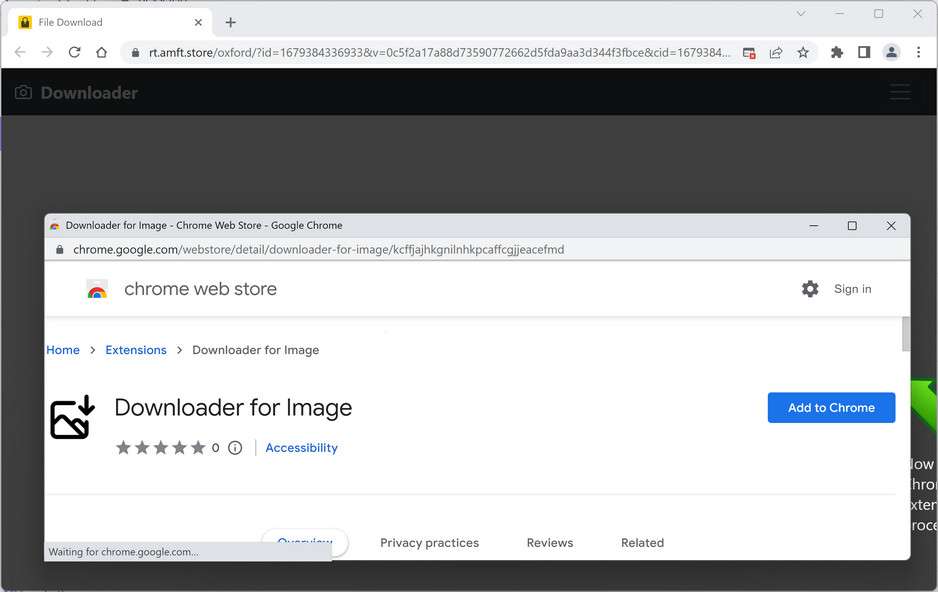The height and width of the screenshot is (592, 938).
Task: Go to the browser home page
Action: point(101,52)
